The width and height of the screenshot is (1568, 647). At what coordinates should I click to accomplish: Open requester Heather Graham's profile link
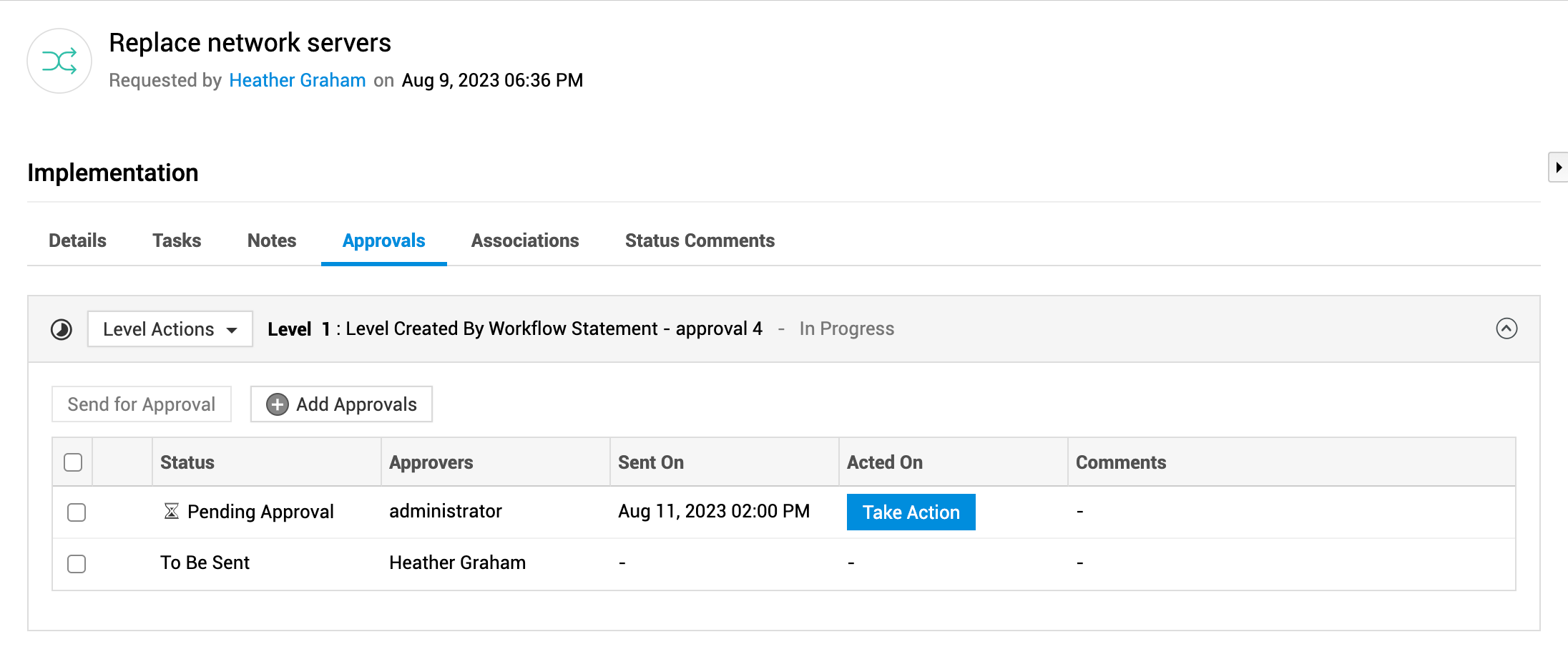click(x=298, y=80)
